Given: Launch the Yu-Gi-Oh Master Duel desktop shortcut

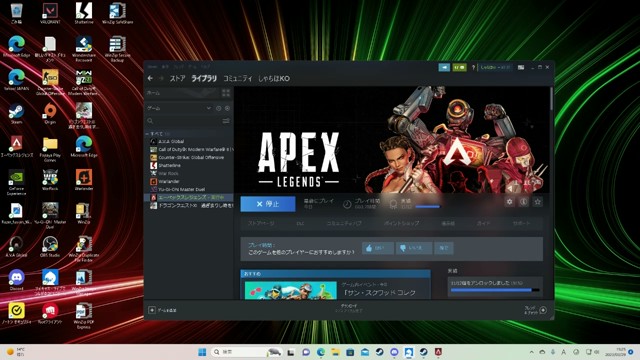Looking at the screenshot, I should coord(50,216).
